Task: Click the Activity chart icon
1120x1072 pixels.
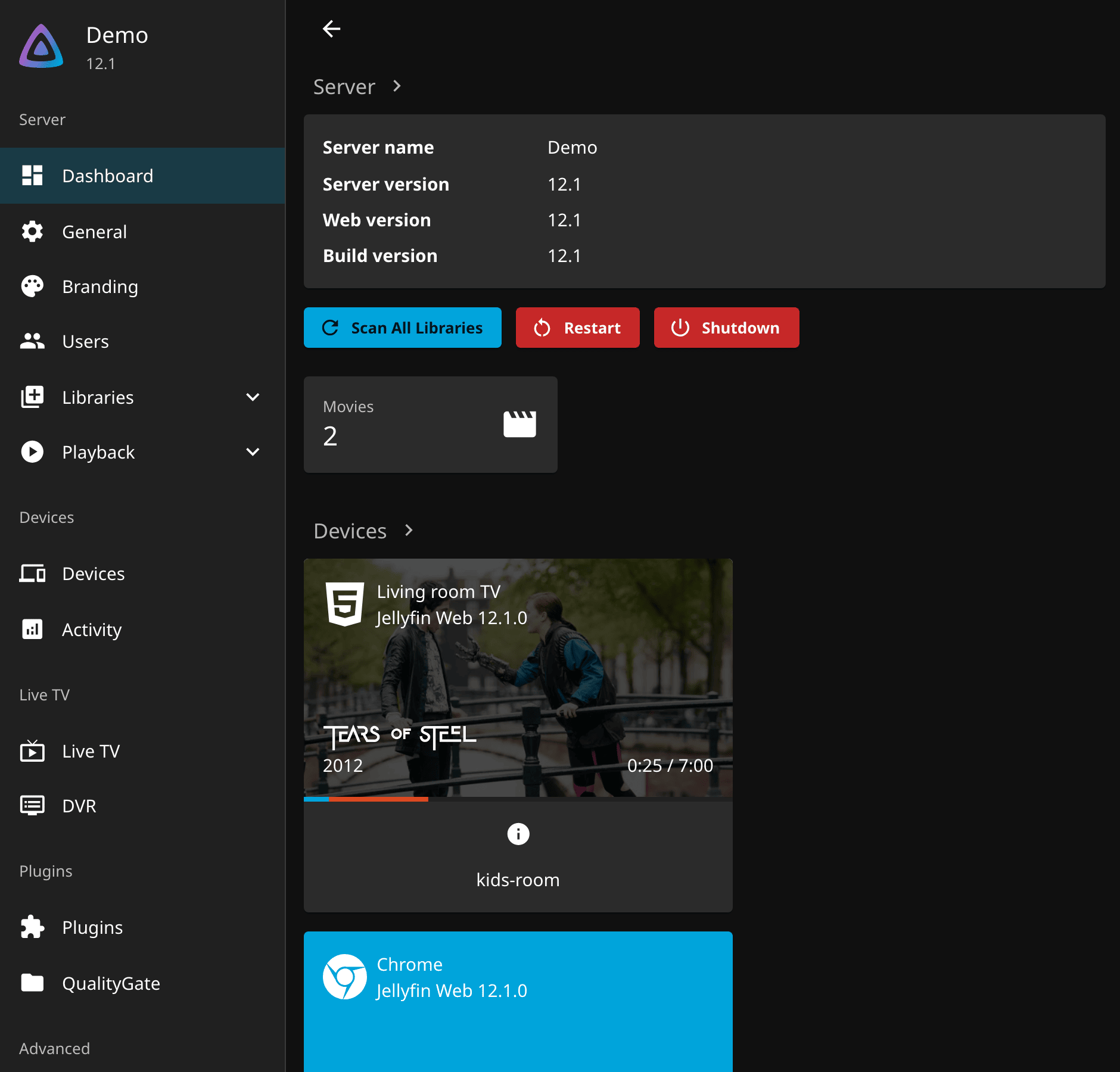Action: click(32, 630)
